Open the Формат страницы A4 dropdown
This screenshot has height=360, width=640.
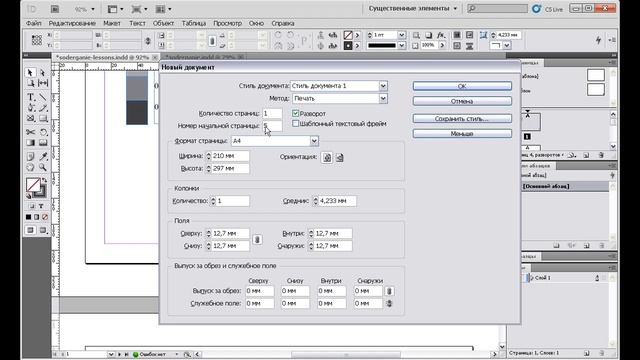tap(314, 141)
